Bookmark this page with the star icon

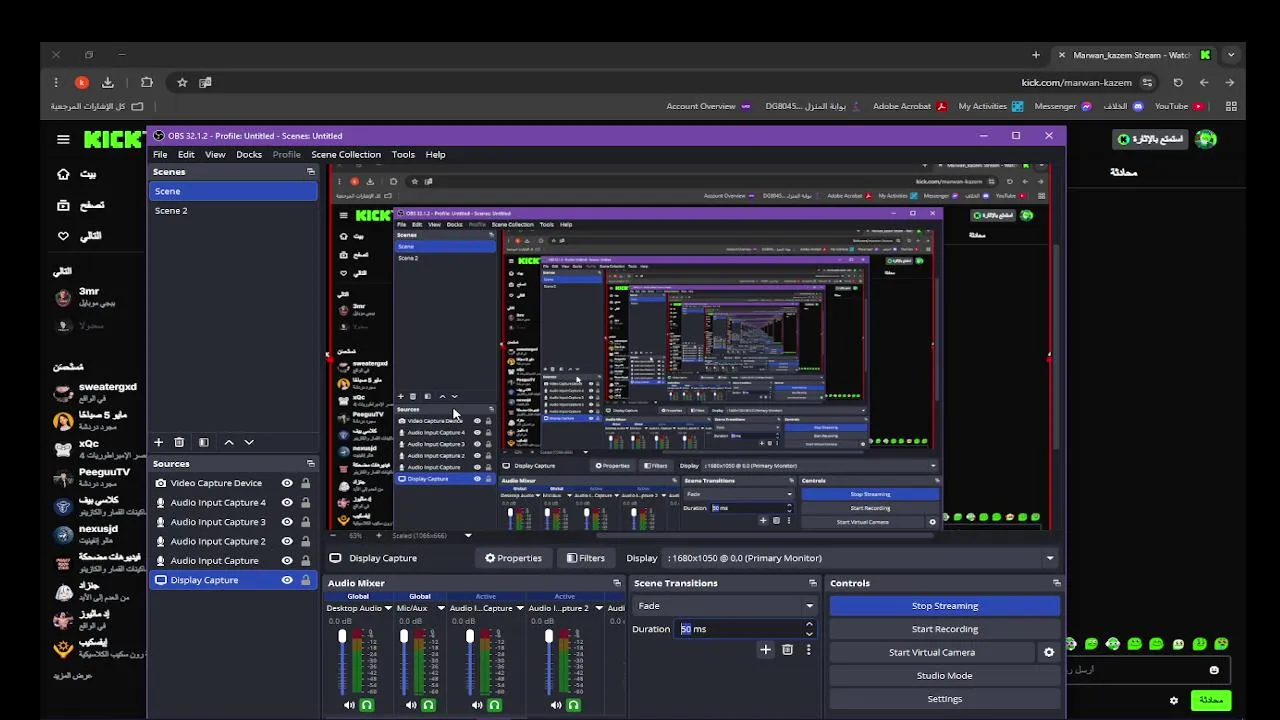182,83
